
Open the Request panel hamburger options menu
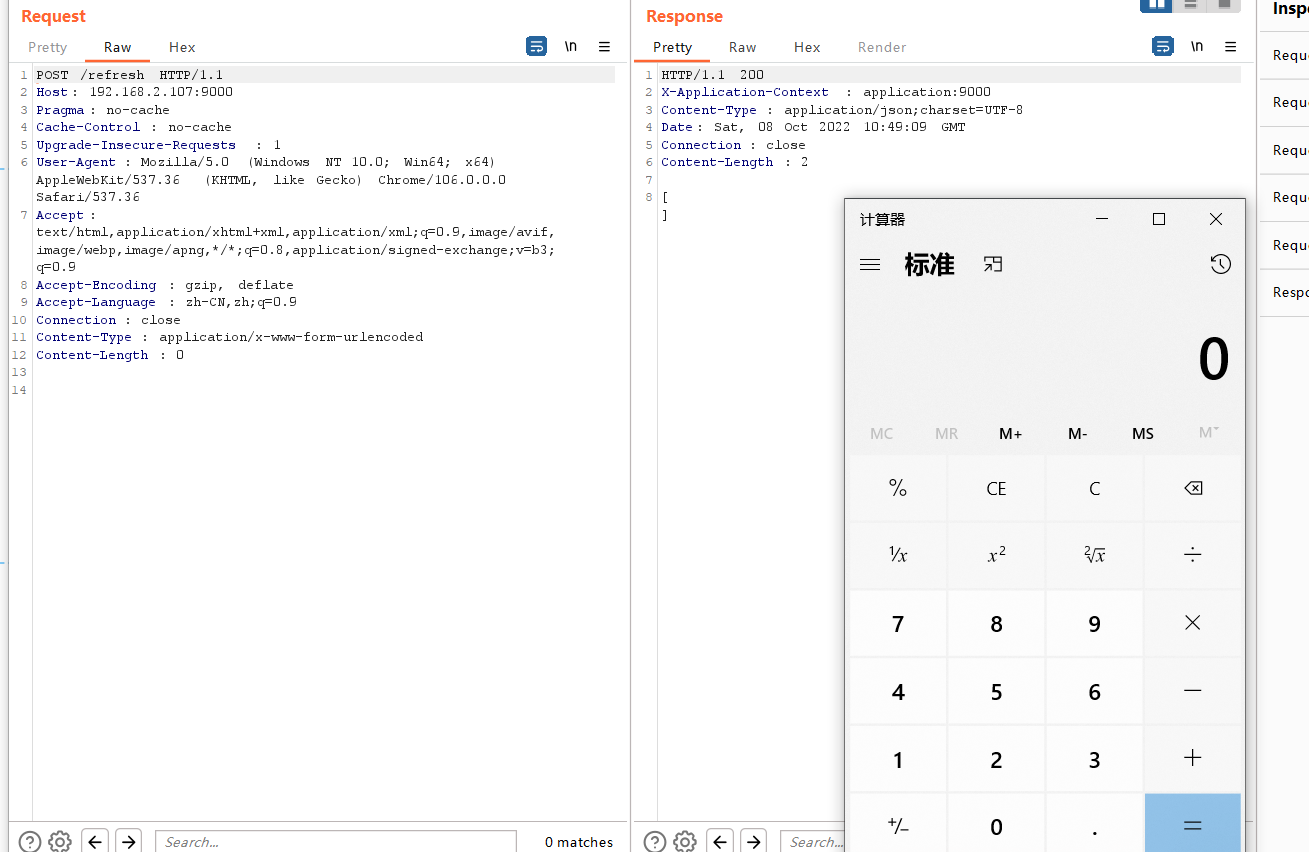click(604, 46)
